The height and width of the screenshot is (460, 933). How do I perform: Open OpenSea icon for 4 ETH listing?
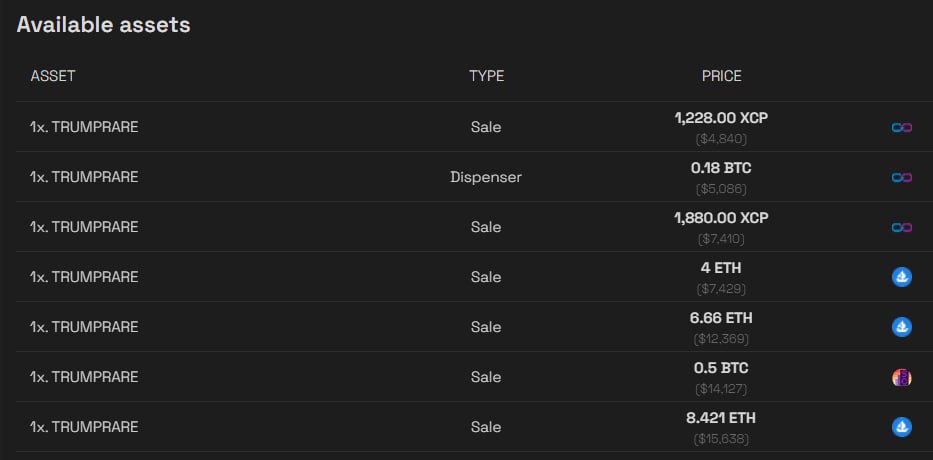pyautogui.click(x=901, y=277)
